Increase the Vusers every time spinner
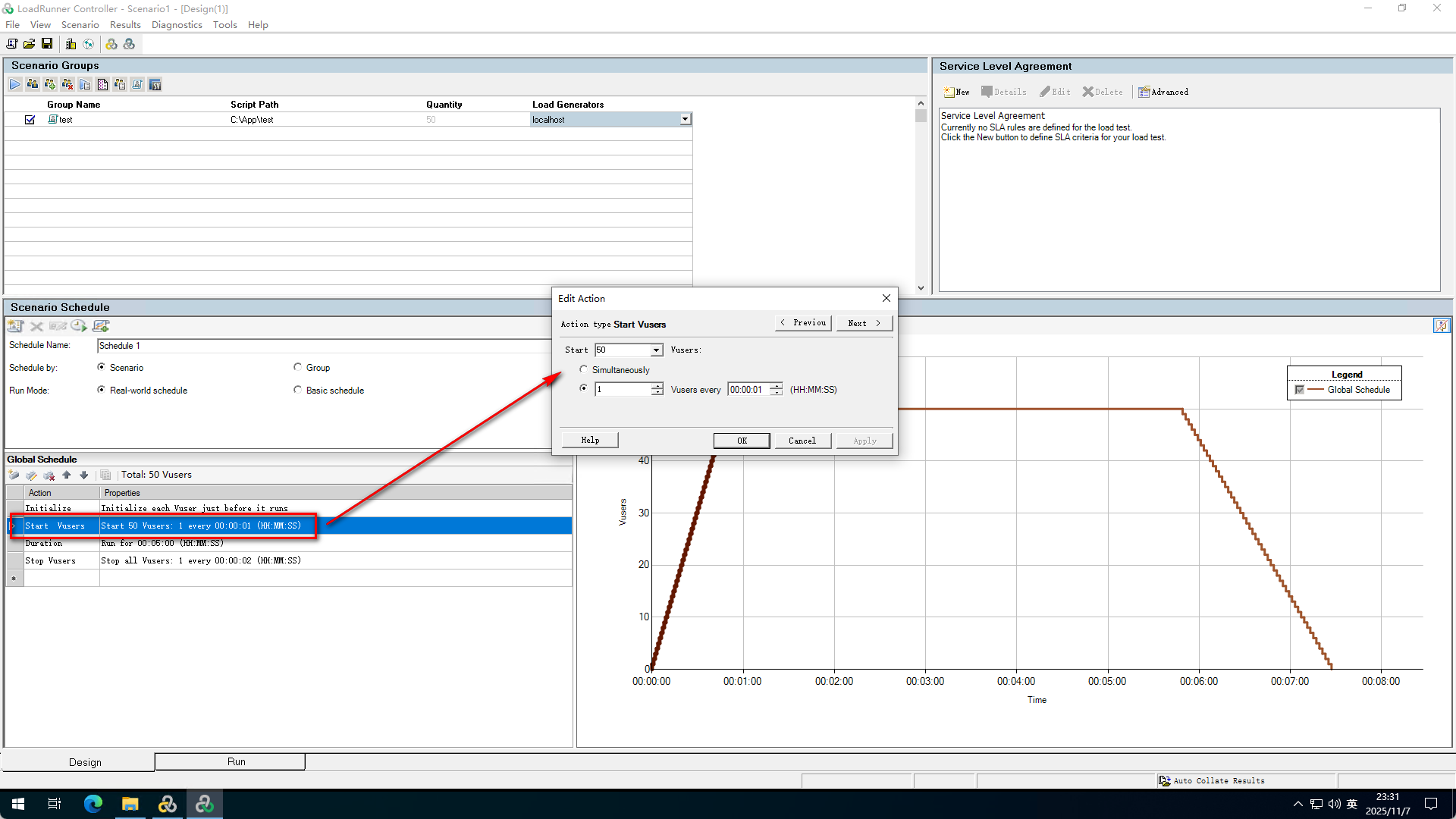 click(x=776, y=386)
